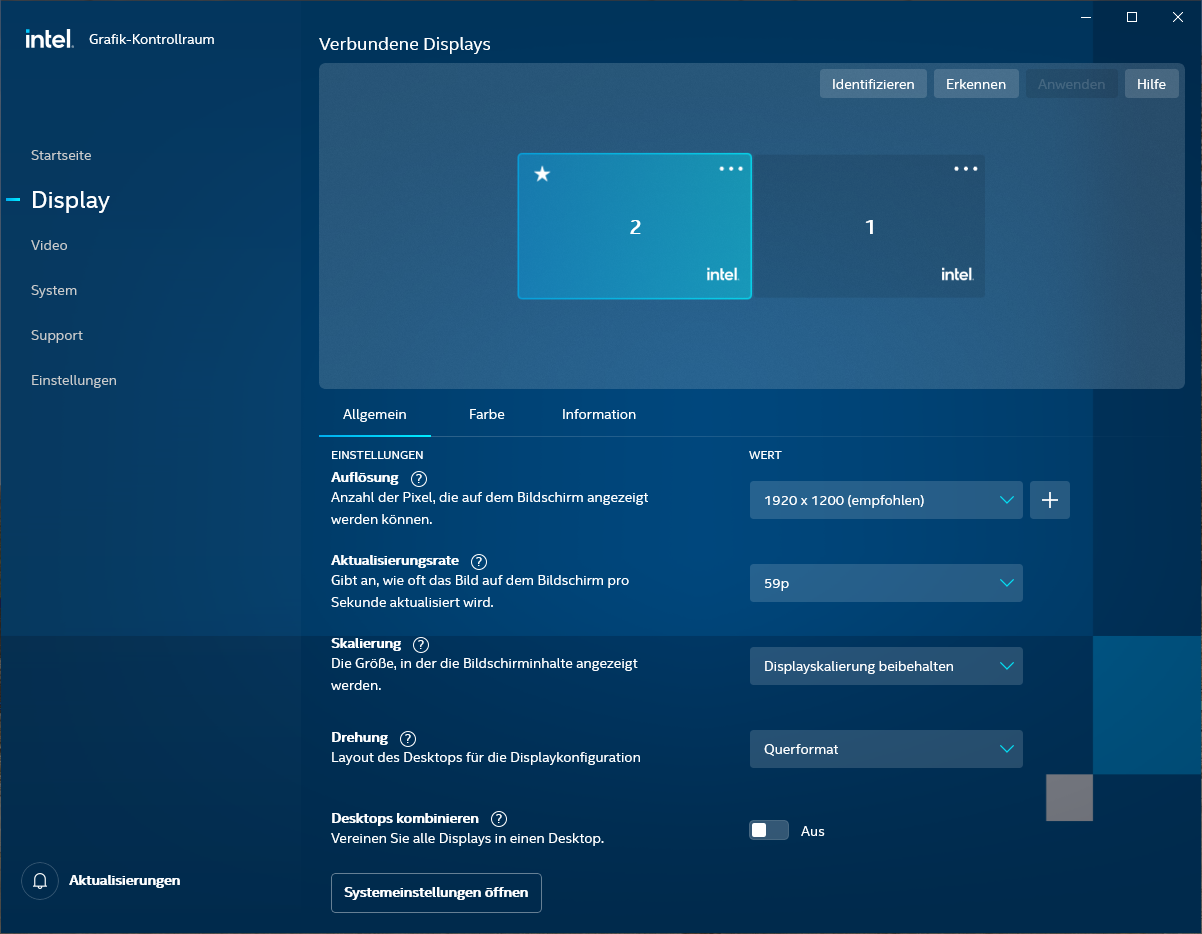This screenshot has width=1202, height=934.
Task: Select Display in the sidebar
Action: click(x=70, y=200)
